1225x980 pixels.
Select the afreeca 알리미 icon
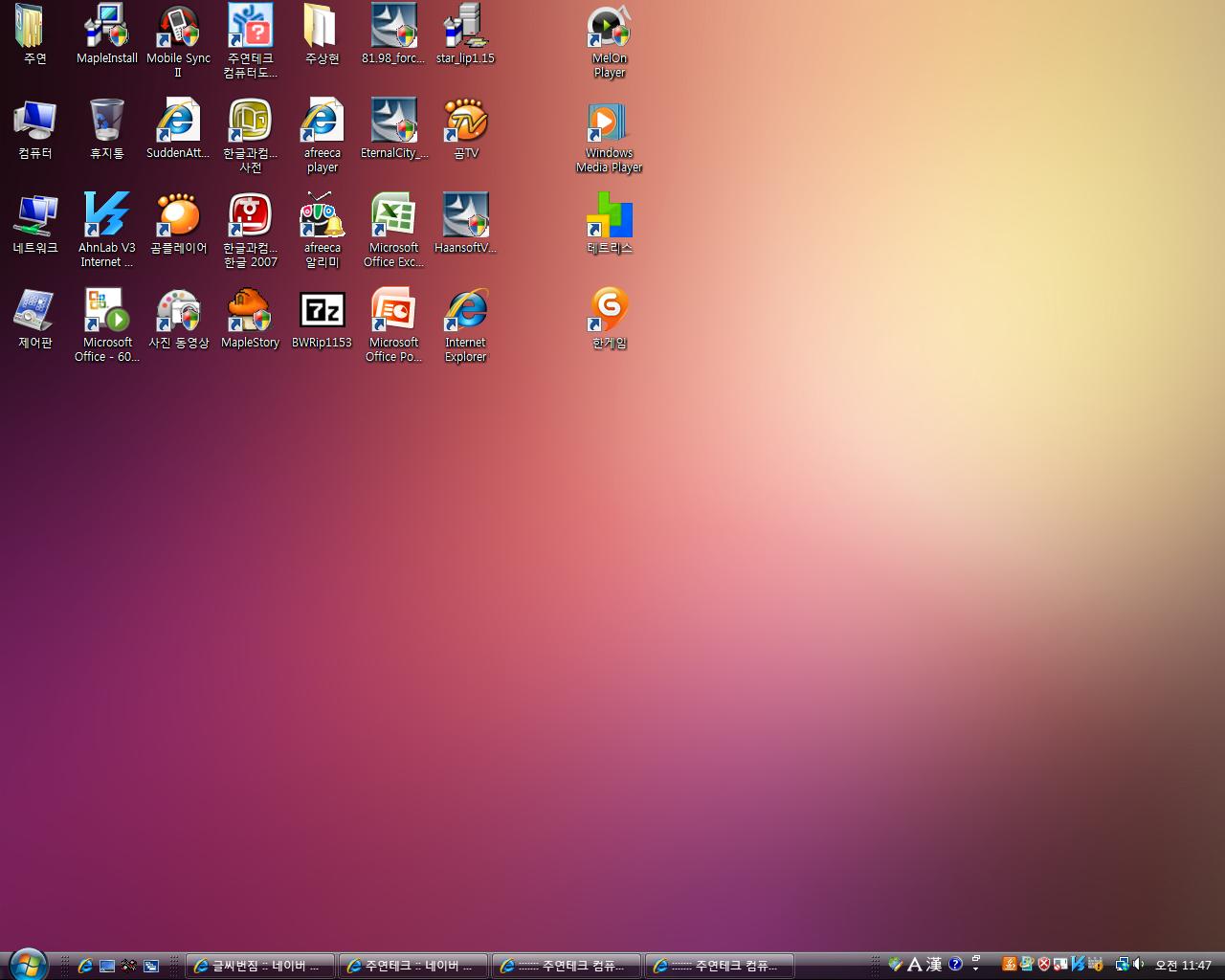coord(322,230)
